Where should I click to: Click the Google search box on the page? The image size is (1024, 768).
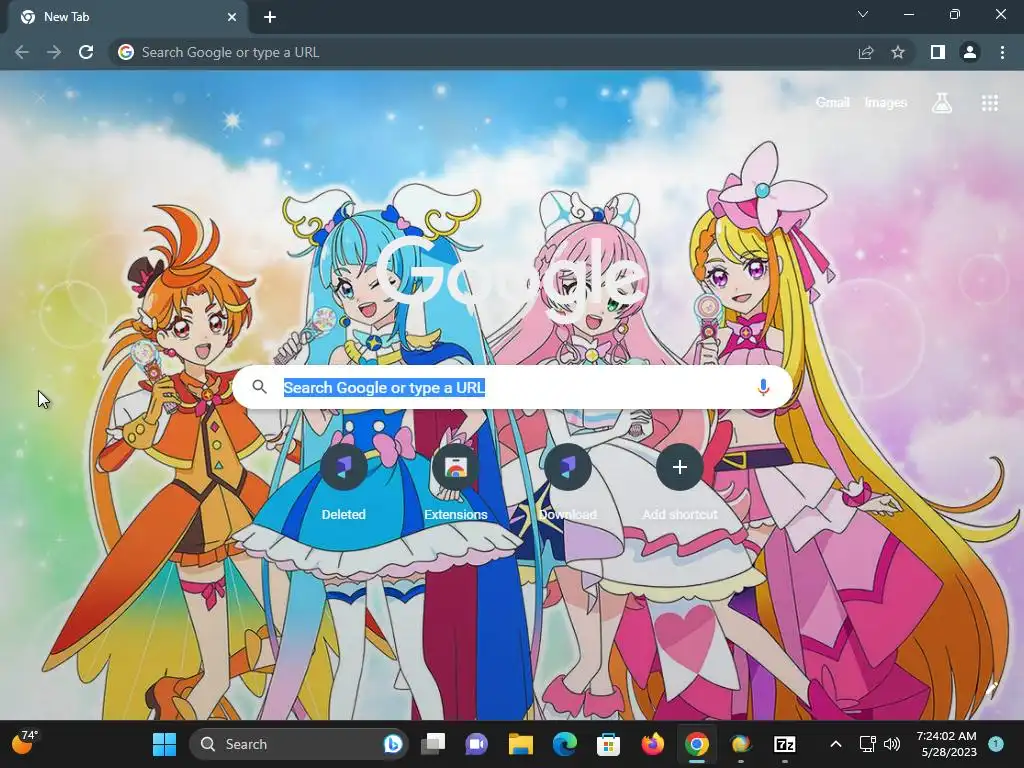point(513,387)
